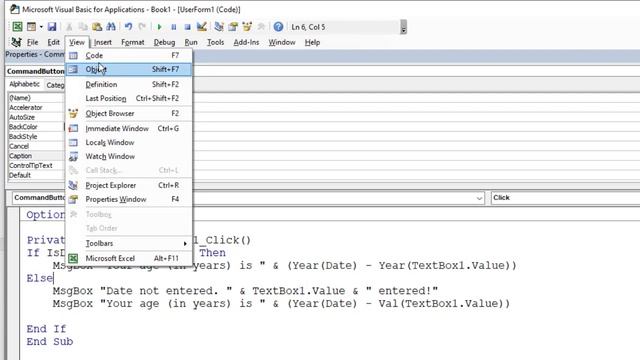Open the Edit menu
This screenshot has width=640, height=360.
(53, 42)
